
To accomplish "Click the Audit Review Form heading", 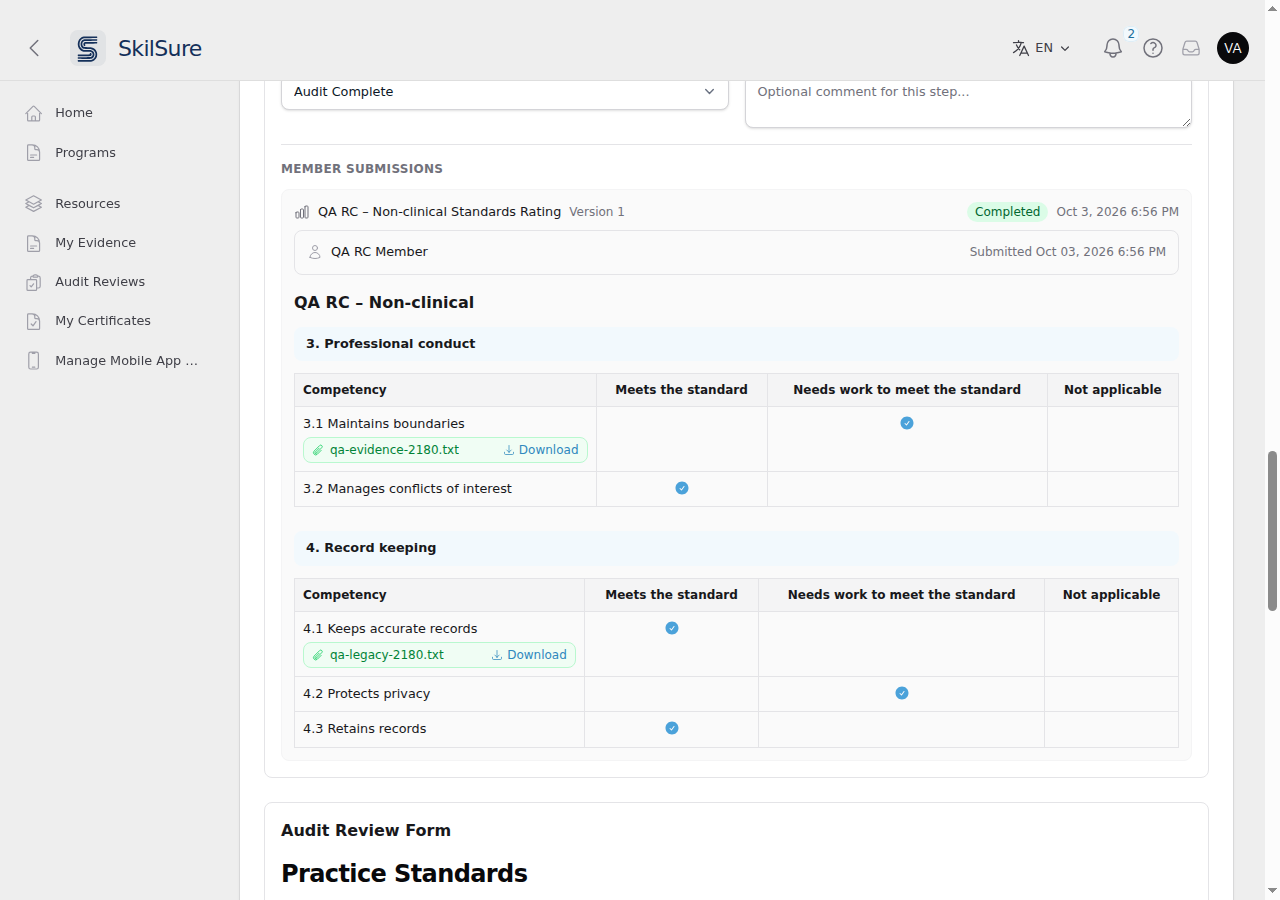I will click(x=366, y=830).
